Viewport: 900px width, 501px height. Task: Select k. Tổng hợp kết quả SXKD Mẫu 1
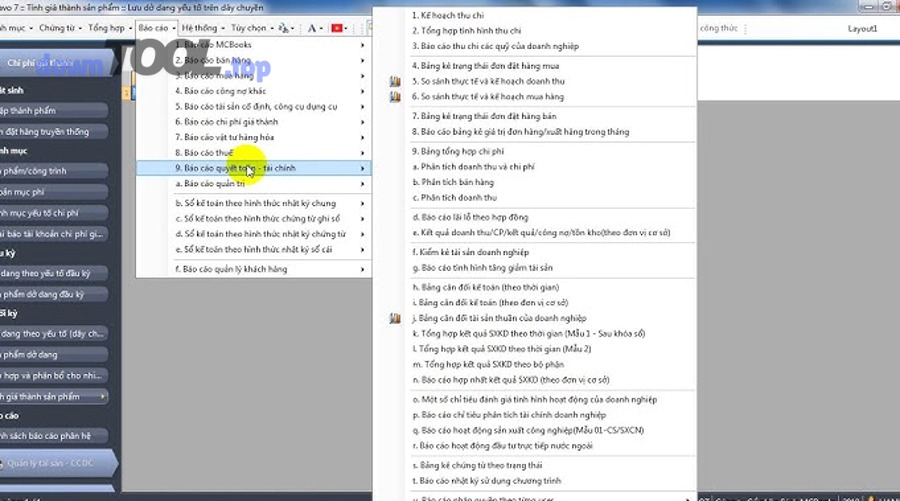(x=535, y=334)
